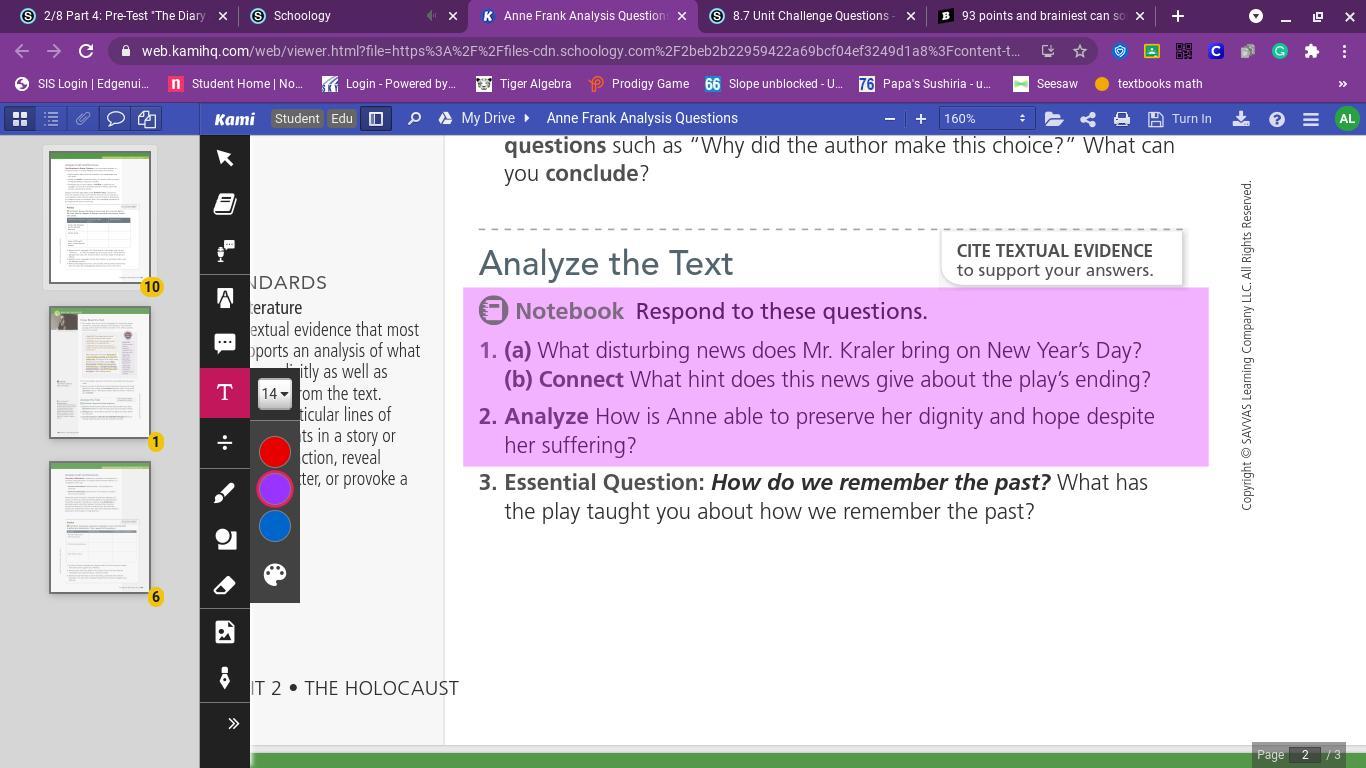
Task: Choose the Drawing brush tool
Action: (225, 493)
